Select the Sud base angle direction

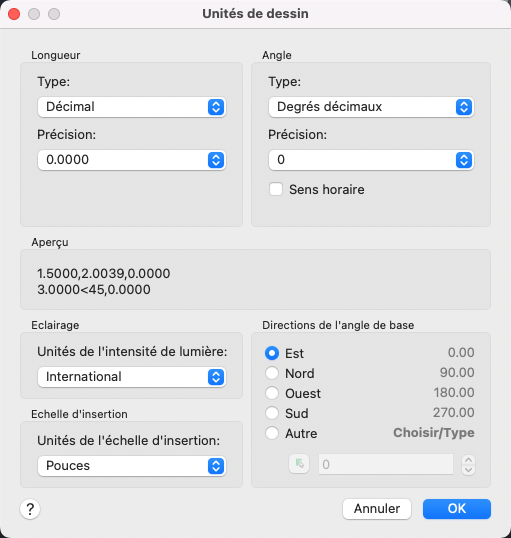tap(272, 413)
